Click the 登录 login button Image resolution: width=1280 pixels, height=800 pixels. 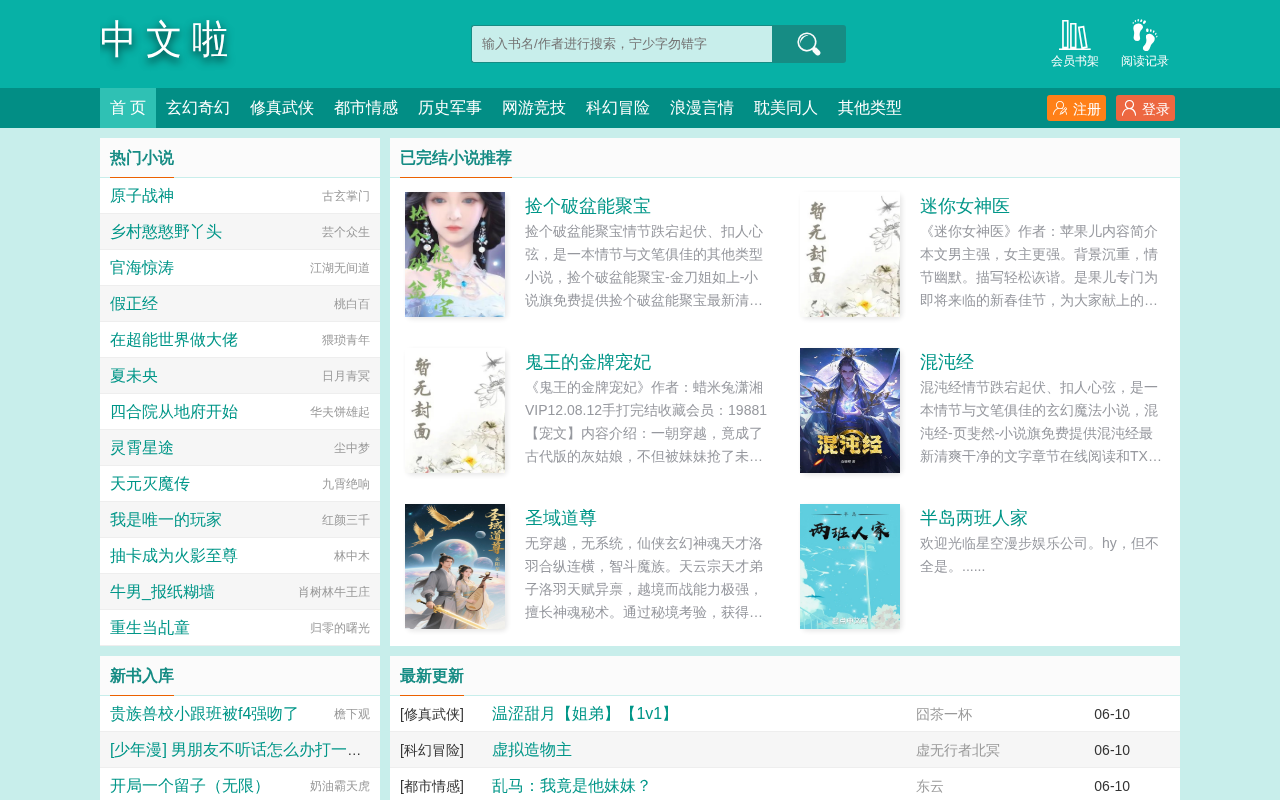[1145, 108]
